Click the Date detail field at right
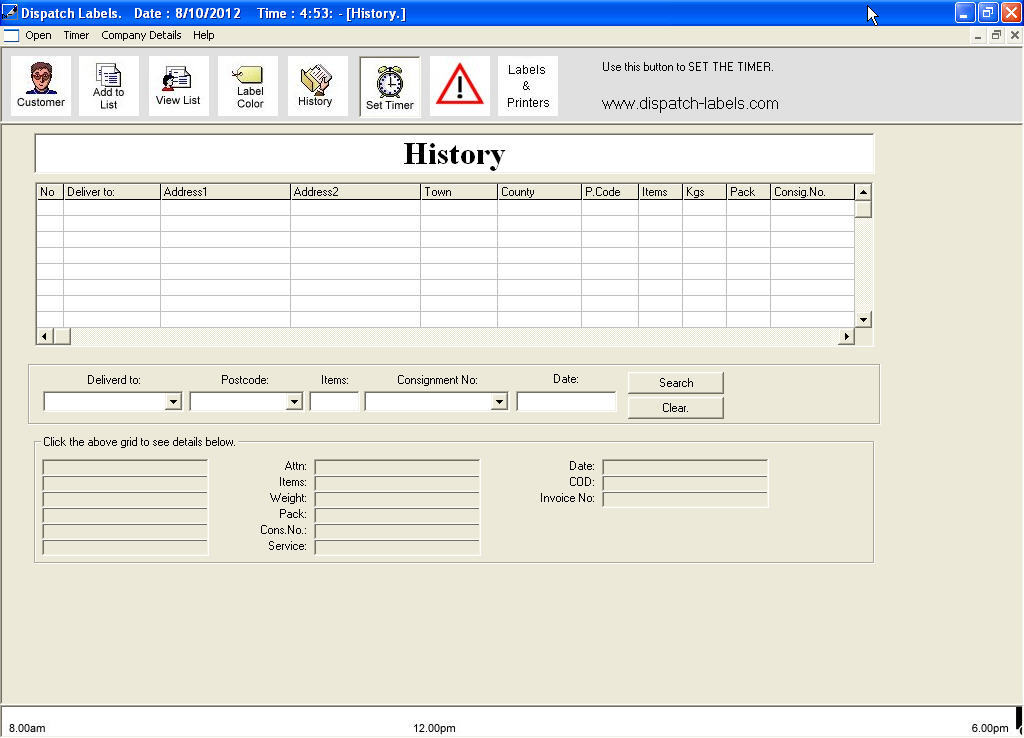The width and height of the screenshot is (1024, 738). pos(685,466)
